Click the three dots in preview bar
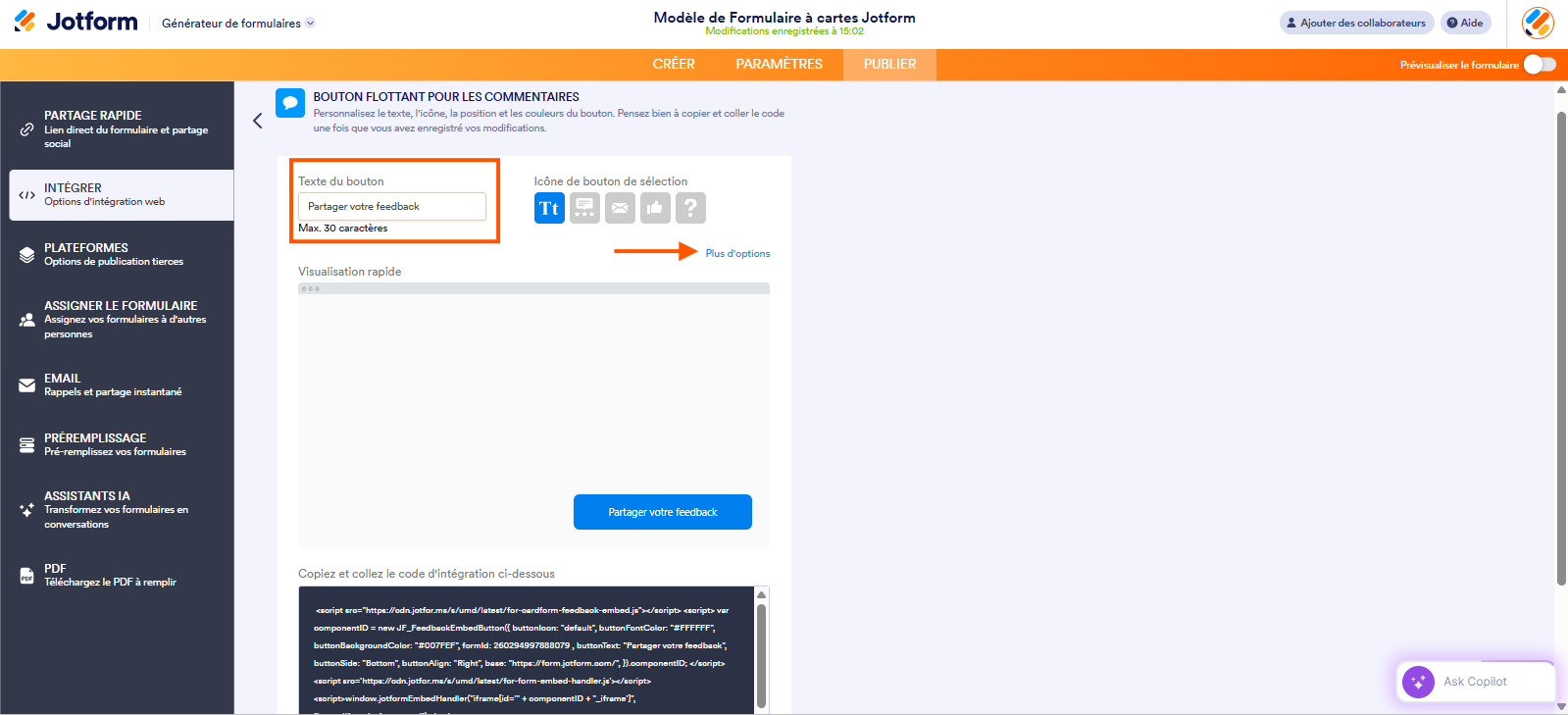Image resolution: width=1568 pixels, height=715 pixels. pos(311,288)
